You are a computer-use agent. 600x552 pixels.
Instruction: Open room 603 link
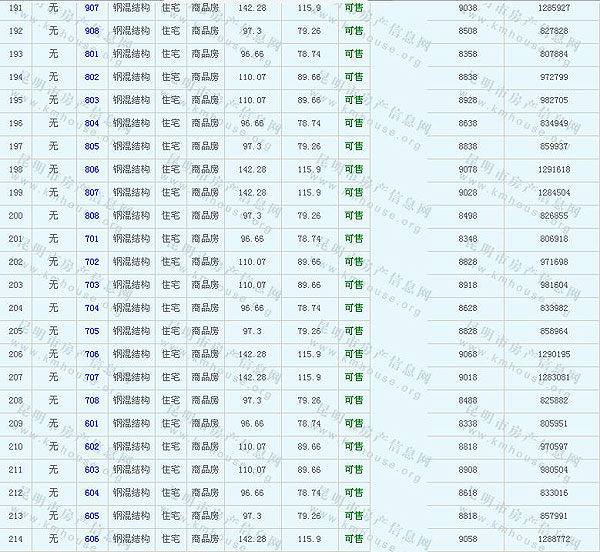92,469
